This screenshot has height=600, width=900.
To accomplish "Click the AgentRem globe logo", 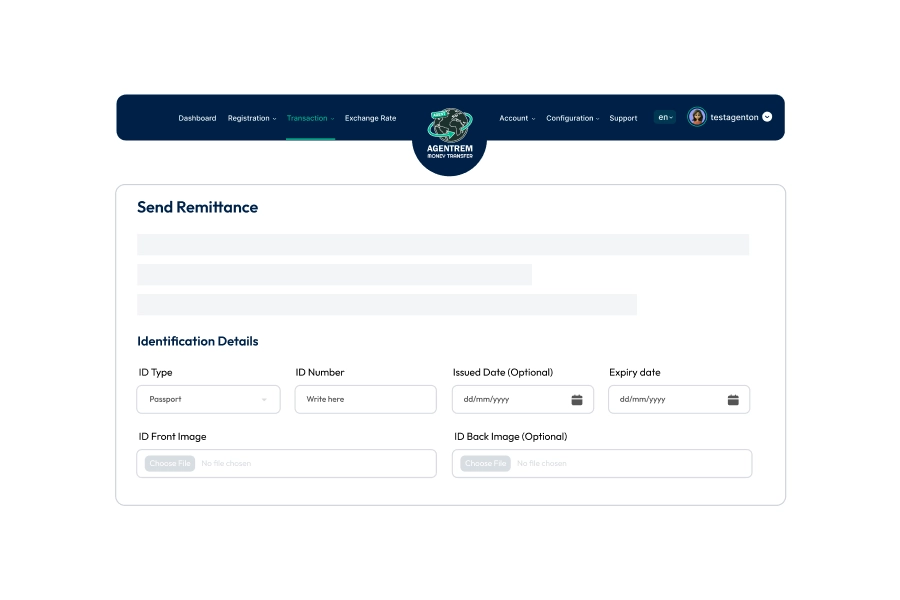I will point(449,127).
